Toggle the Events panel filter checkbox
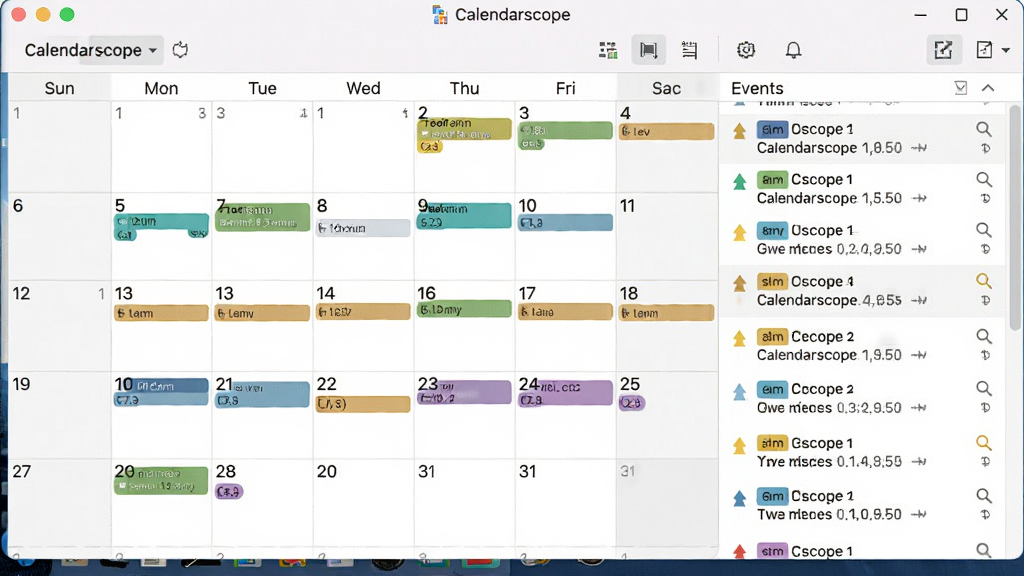This screenshot has height=576, width=1024. pyautogui.click(x=961, y=88)
